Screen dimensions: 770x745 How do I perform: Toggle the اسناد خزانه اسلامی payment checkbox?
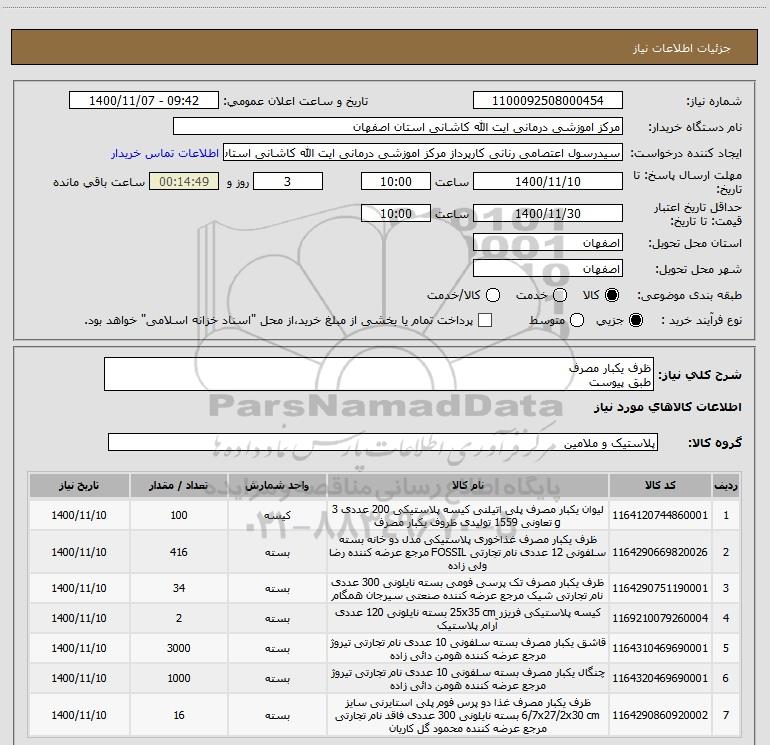click(485, 320)
